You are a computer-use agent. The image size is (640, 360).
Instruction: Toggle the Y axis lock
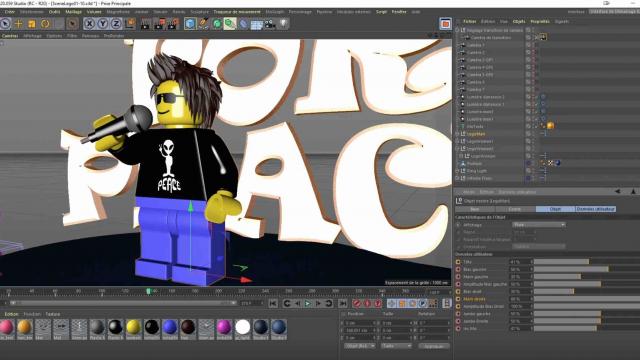click(103, 24)
